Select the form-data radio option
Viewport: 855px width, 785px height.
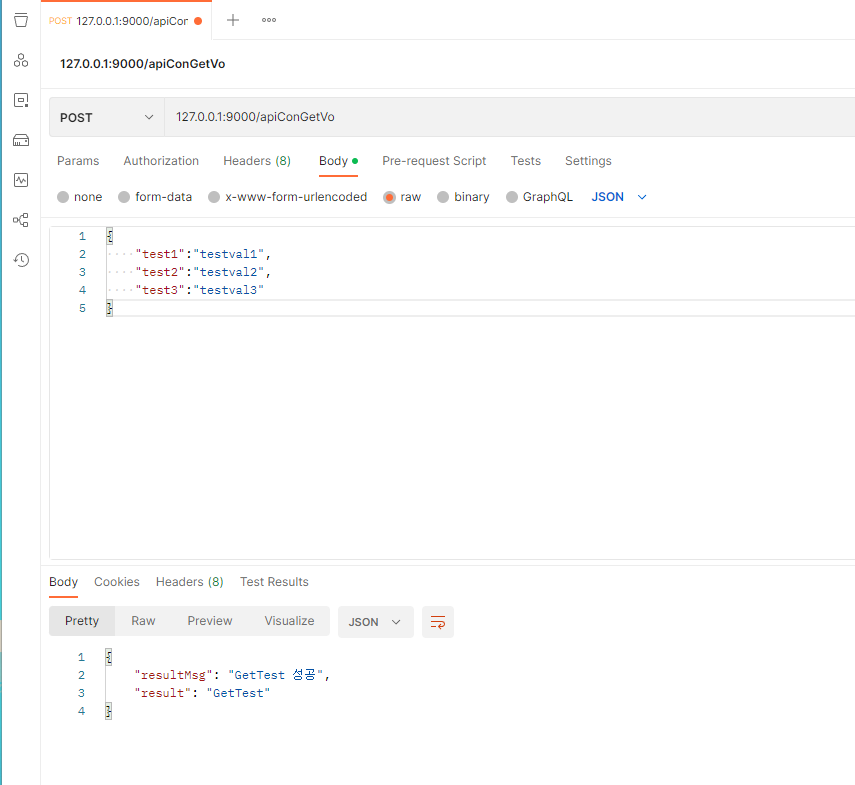click(124, 197)
